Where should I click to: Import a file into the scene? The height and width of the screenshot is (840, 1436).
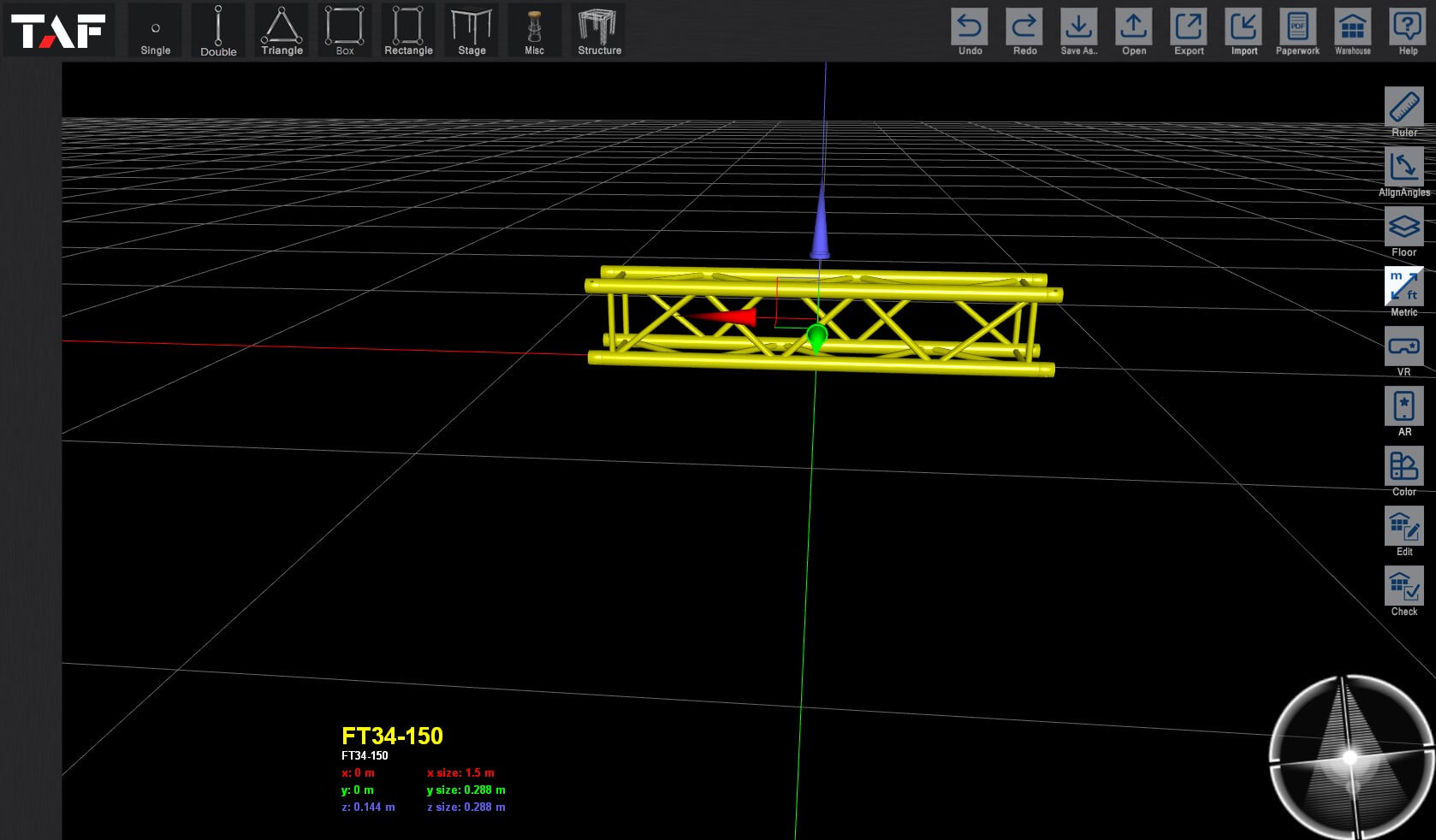(1243, 32)
